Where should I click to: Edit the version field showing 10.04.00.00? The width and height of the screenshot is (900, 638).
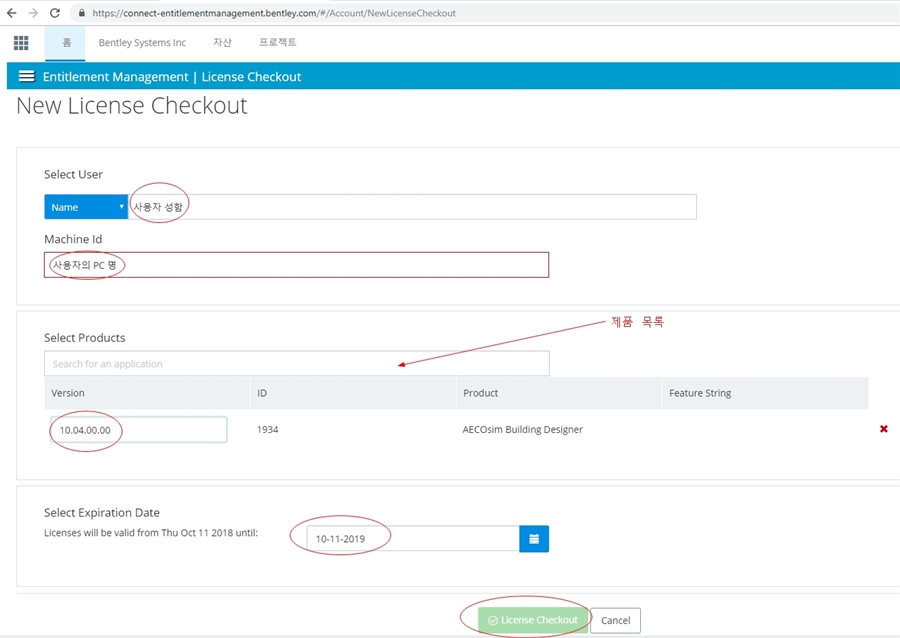[x=138, y=430]
